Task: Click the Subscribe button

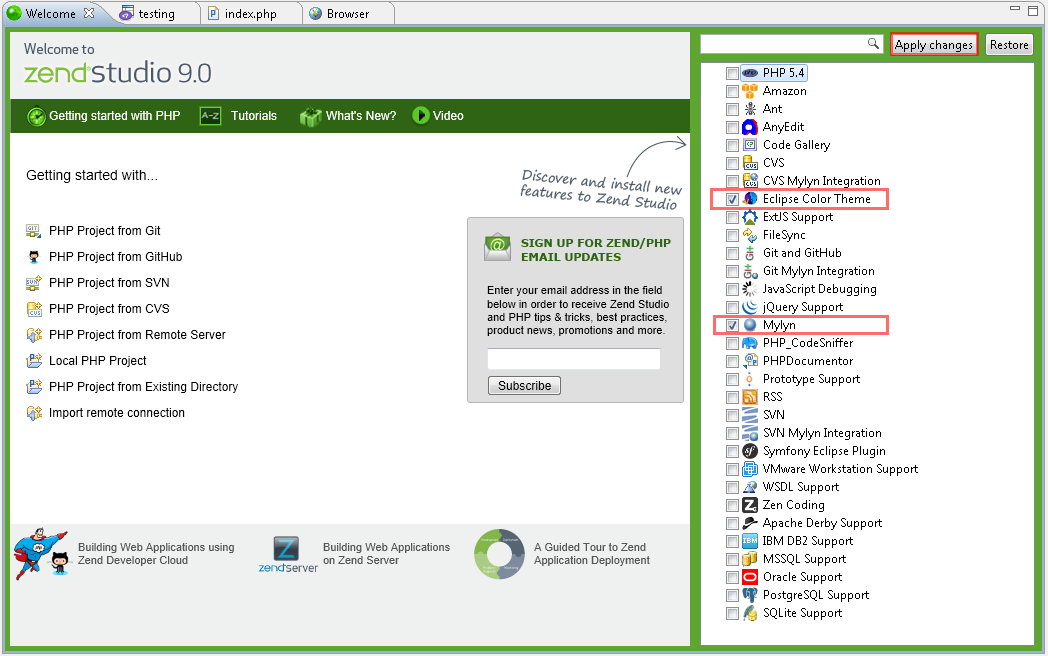Action: pyautogui.click(x=524, y=386)
